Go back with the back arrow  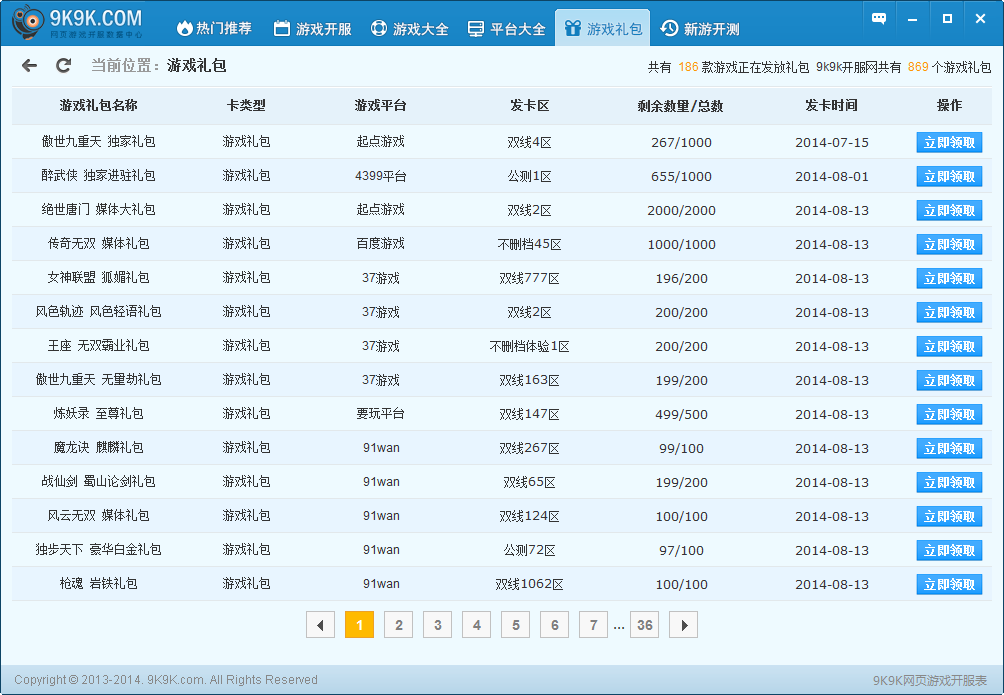coord(29,65)
